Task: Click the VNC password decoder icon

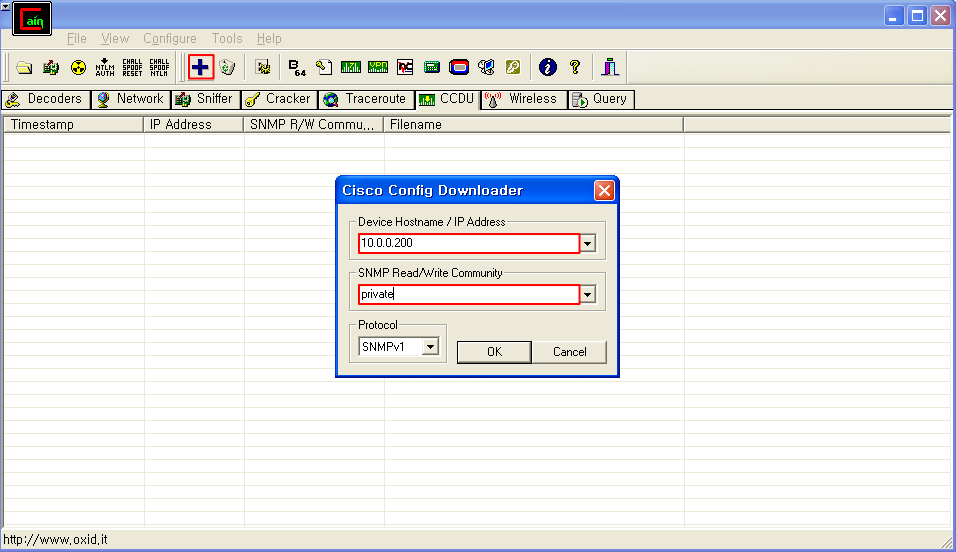Action: (405, 67)
